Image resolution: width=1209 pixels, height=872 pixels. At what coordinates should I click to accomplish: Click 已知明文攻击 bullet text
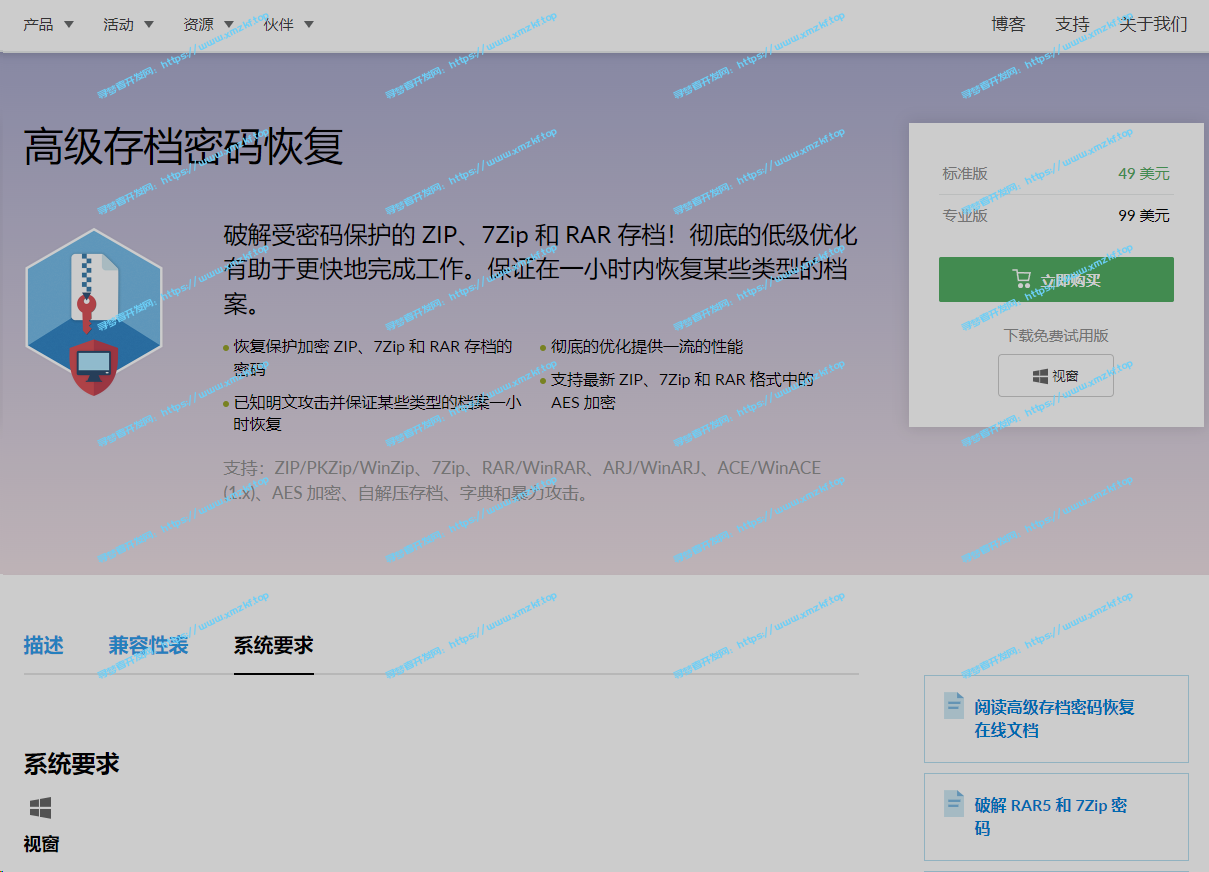[x=377, y=413]
